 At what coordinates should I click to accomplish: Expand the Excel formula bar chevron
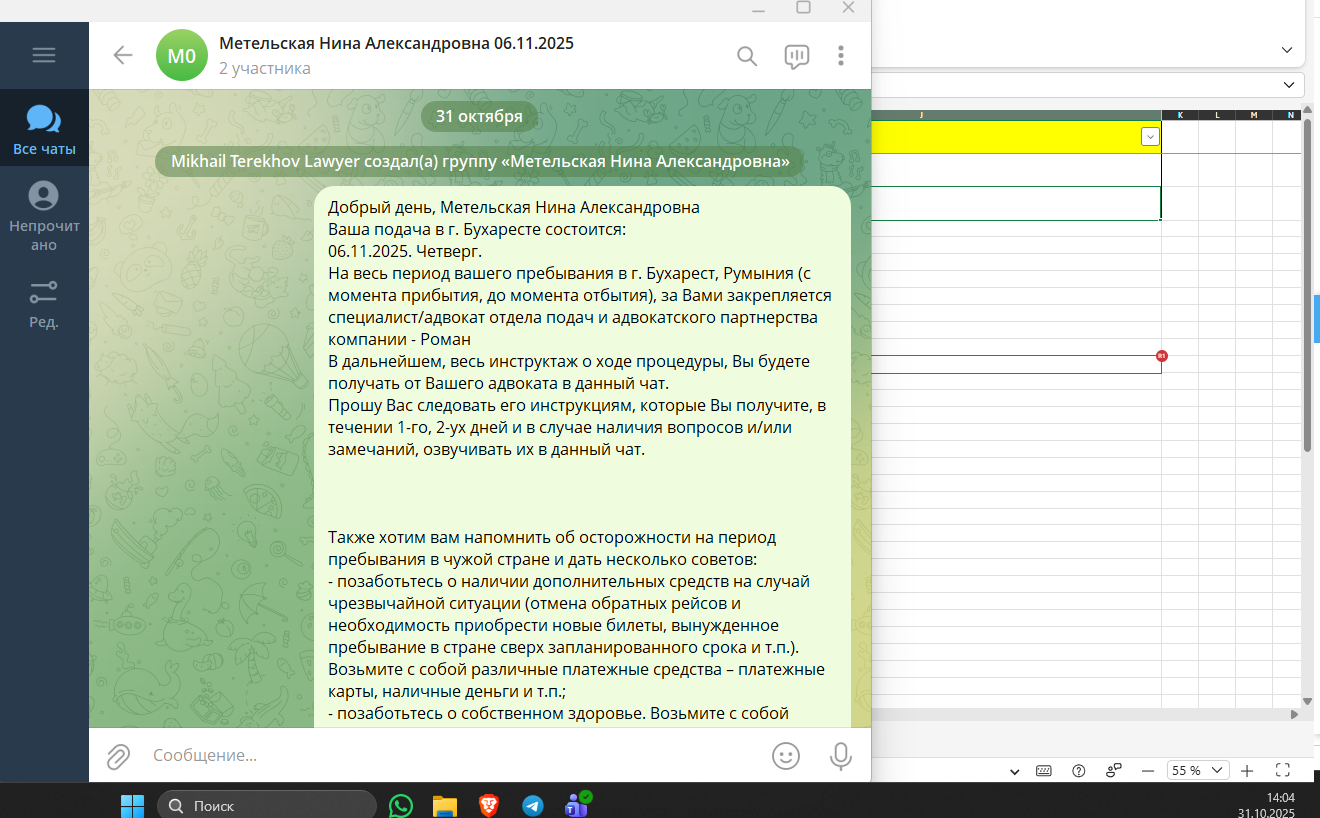click(1288, 84)
